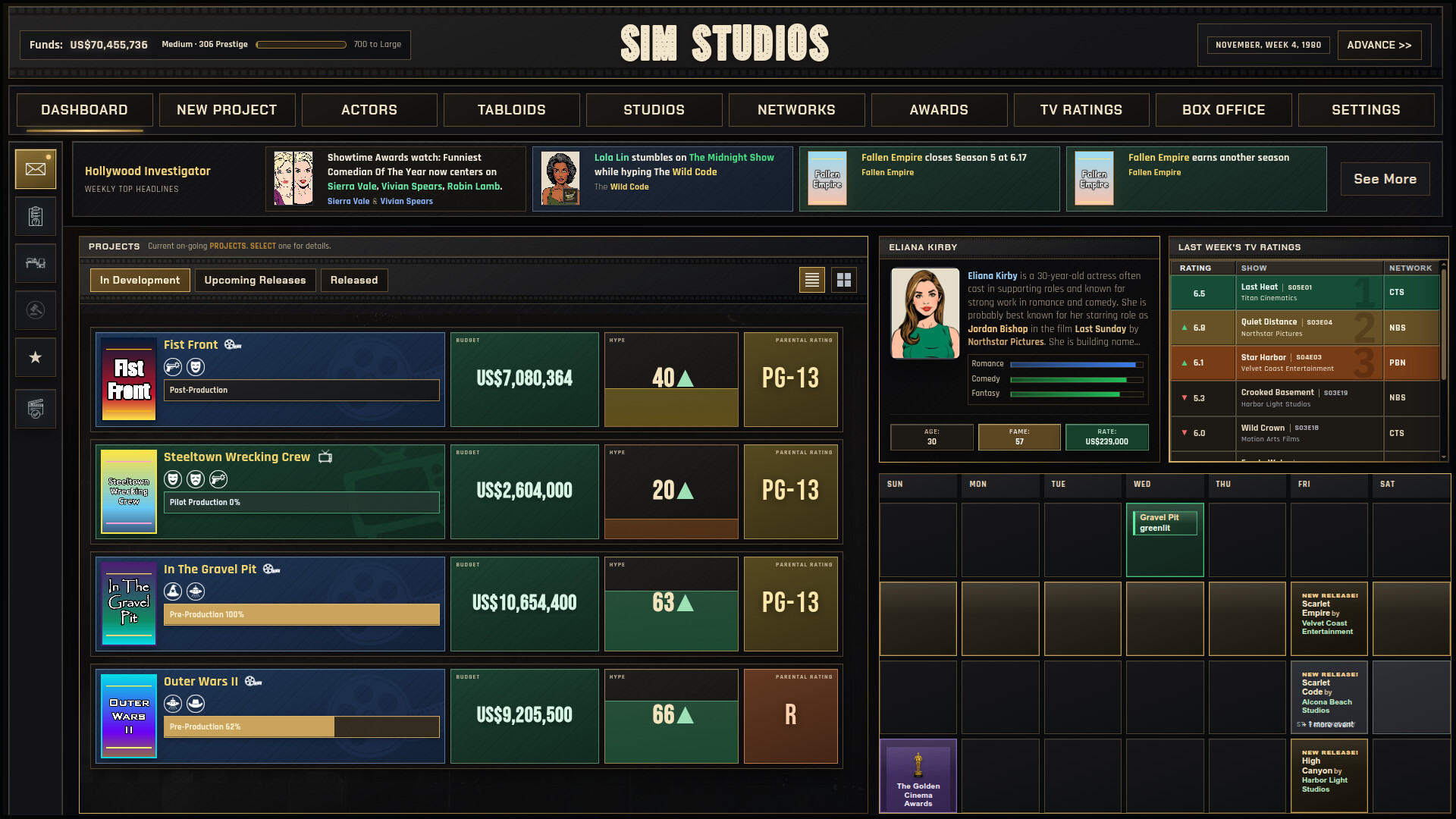The width and height of the screenshot is (1456, 819).
Task: Click the star favorites sidebar icon
Action: 36,357
